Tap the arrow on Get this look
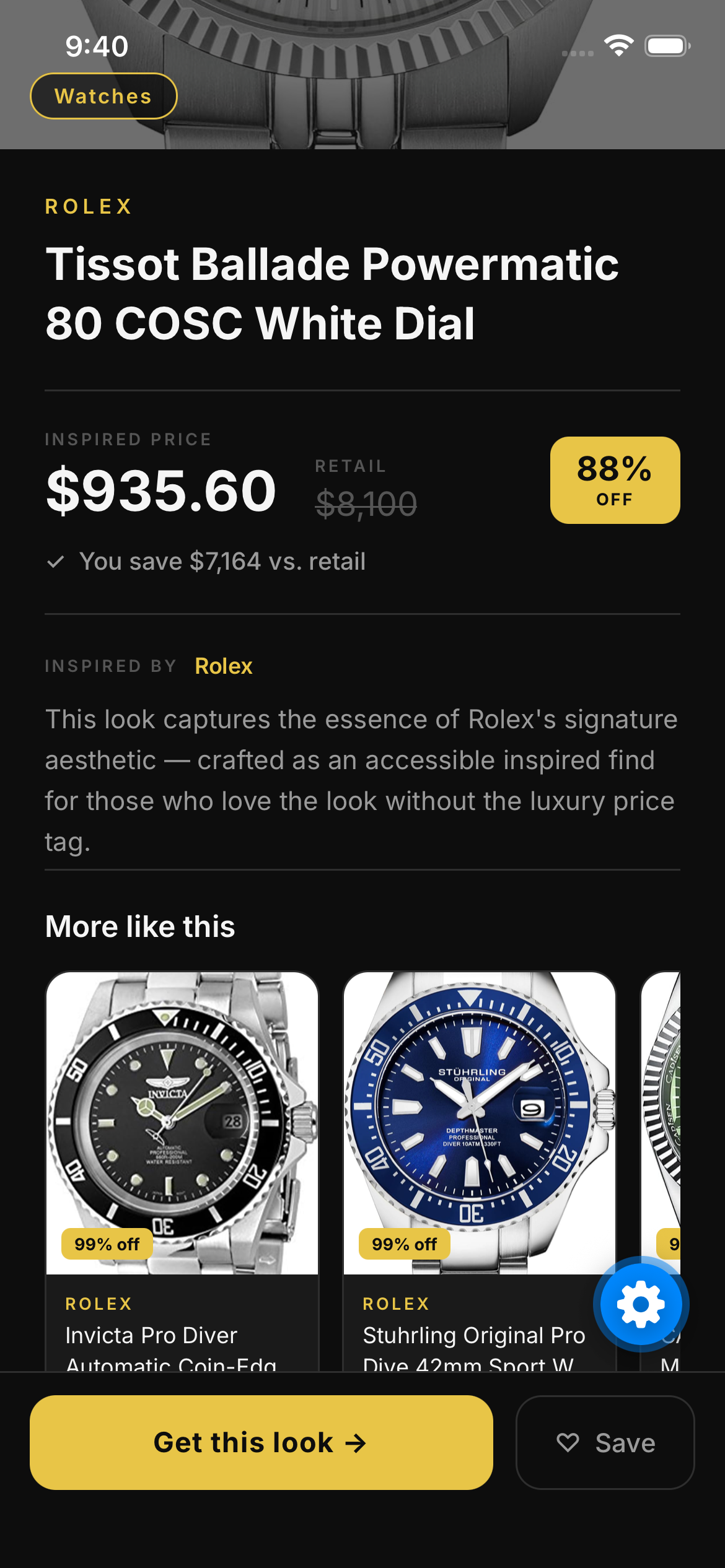 356,1444
